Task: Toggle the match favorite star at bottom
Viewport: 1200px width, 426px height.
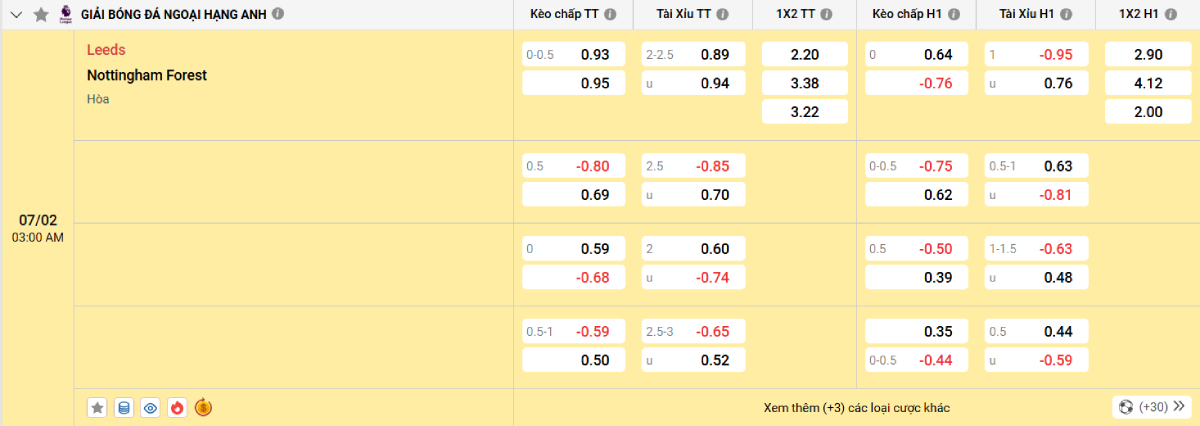Action: click(97, 407)
